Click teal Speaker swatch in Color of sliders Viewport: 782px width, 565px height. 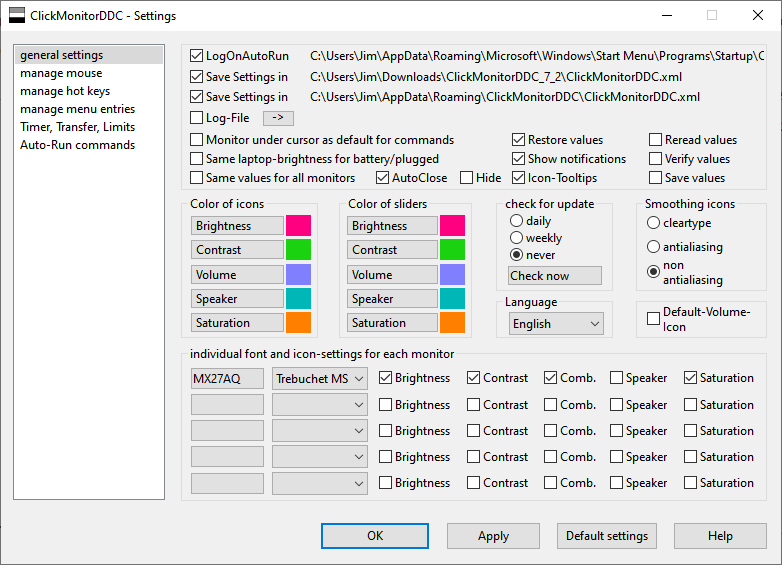coord(452,298)
